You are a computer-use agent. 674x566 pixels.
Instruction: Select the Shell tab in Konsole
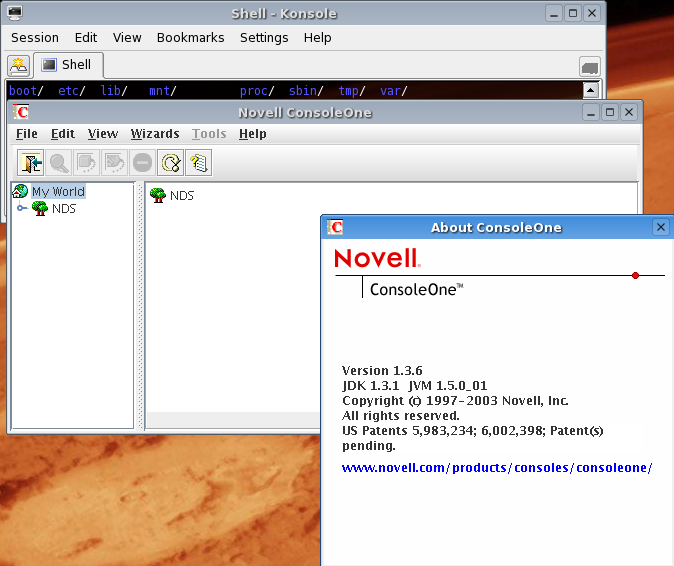68,65
